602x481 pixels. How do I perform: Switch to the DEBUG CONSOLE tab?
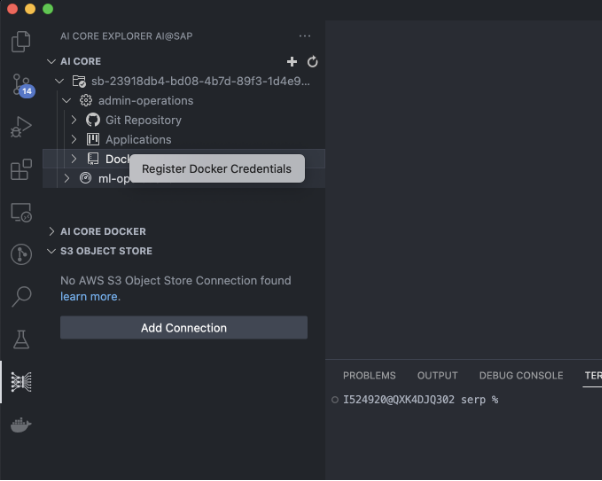point(521,375)
